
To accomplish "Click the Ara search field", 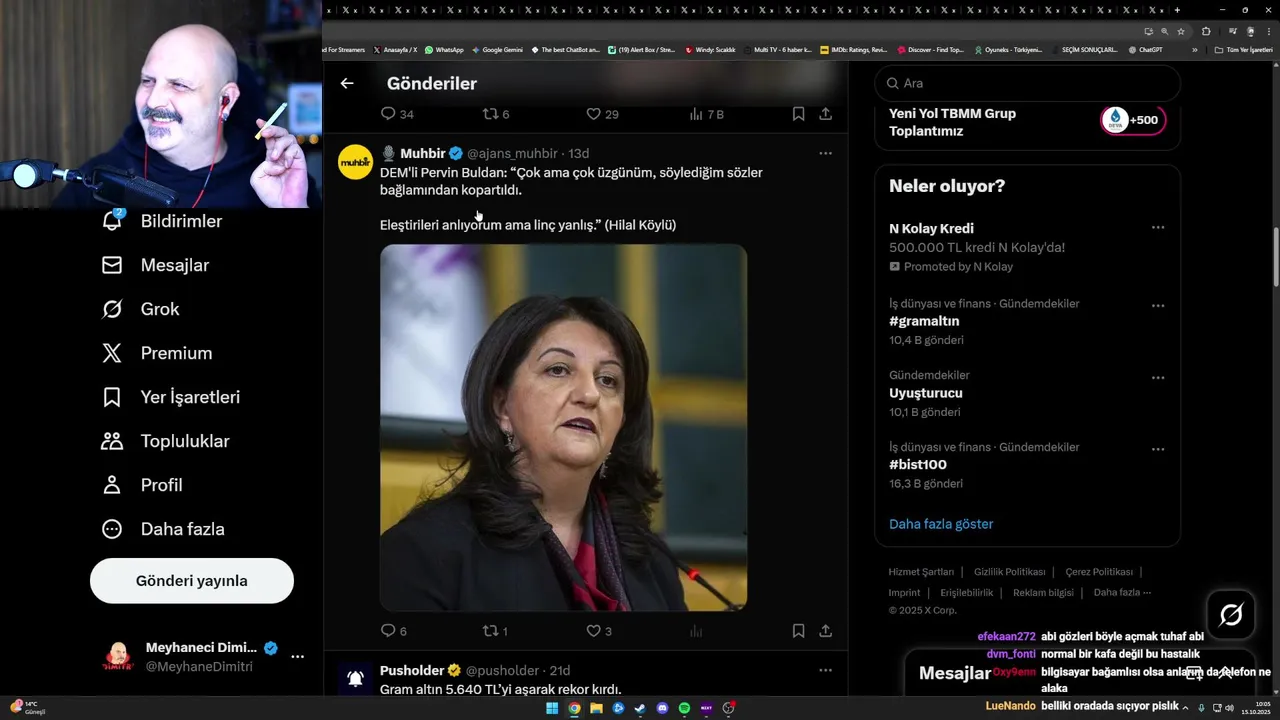I will pyautogui.click(x=1027, y=83).
